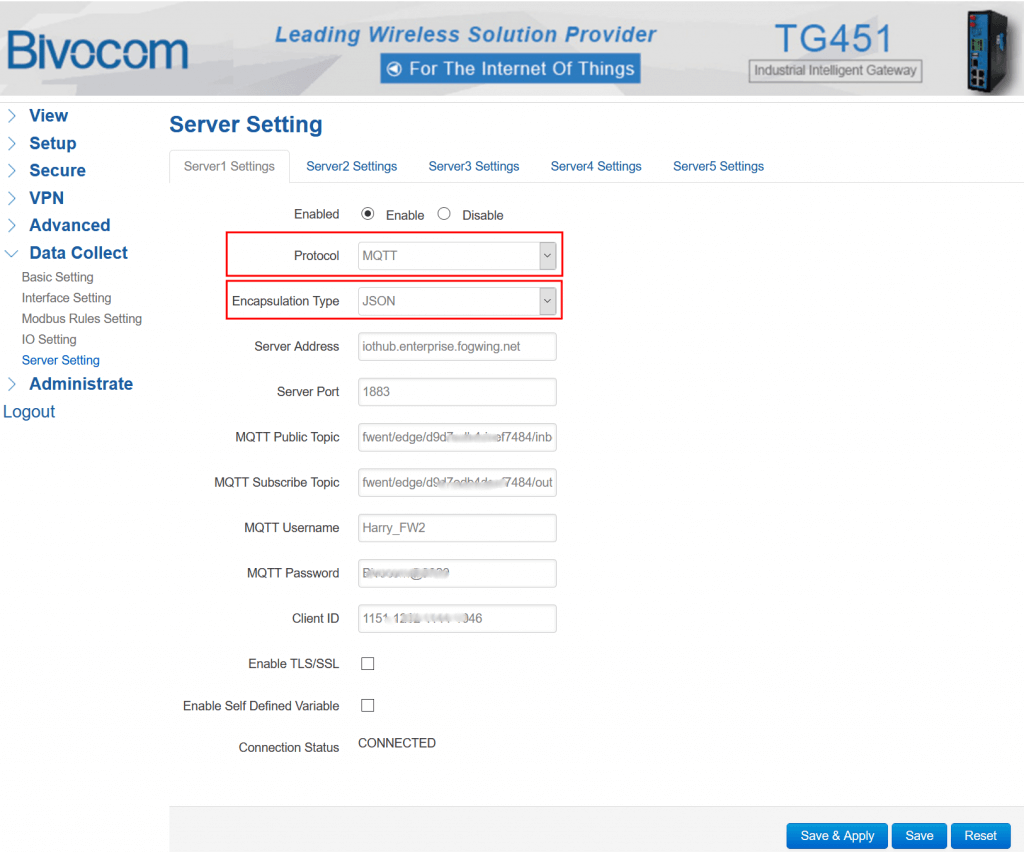Viewport: 1024px width, 852px height.
Task: Expand the View section chevron
Action: 13,115
